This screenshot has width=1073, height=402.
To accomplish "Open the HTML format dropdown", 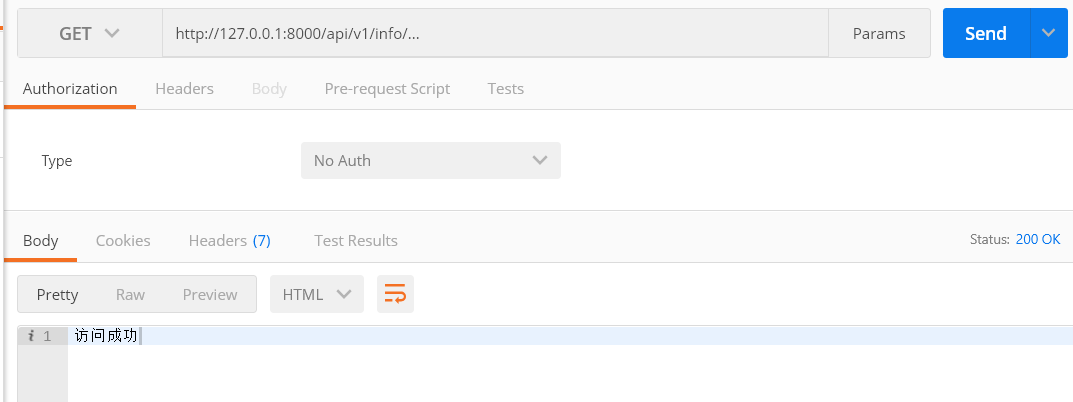I will [x=316, y=294].
